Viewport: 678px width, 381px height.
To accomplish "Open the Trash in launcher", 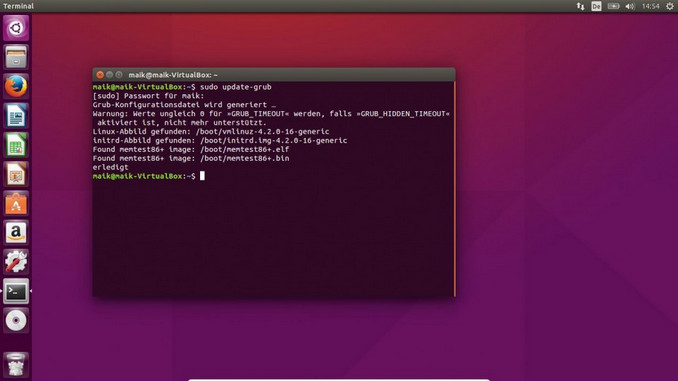I will point(16,365).
